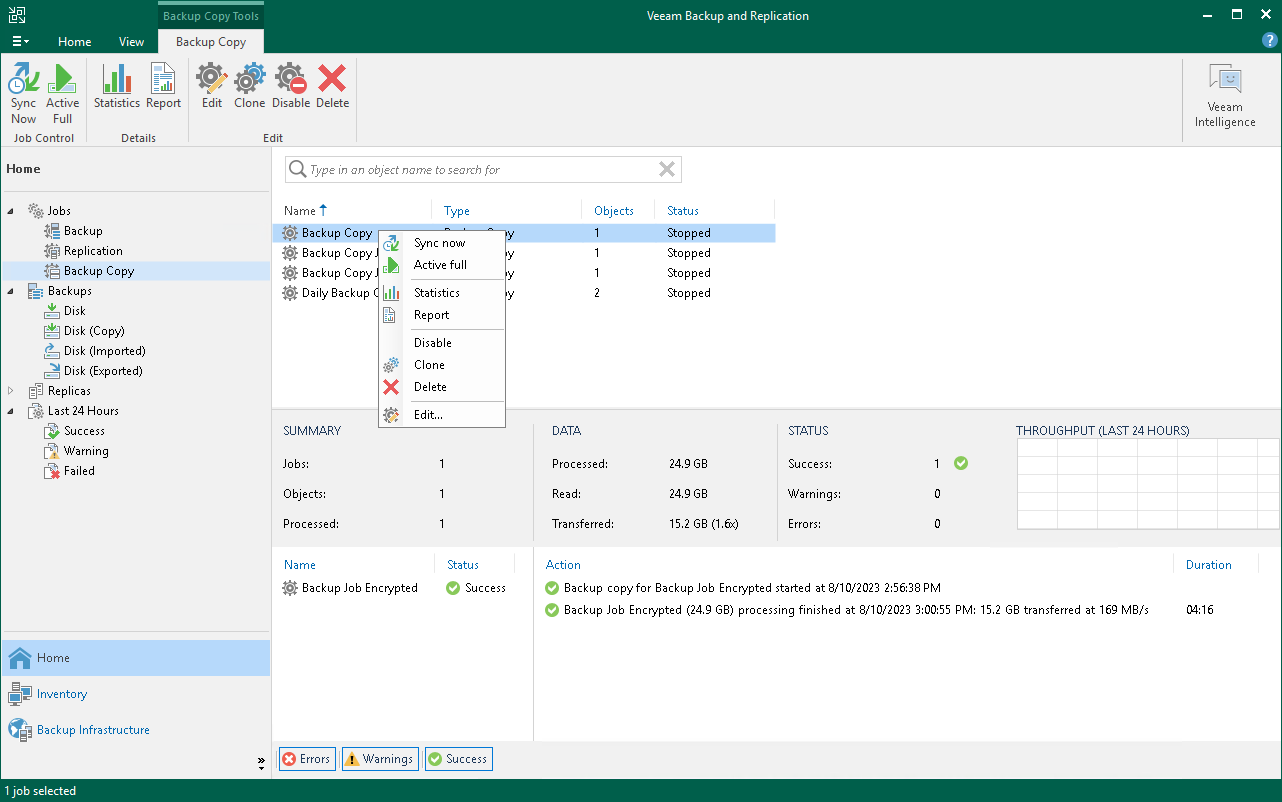The width and height of the screenshot is (1282, 802).
Task: Collapse the Last 24 Hours node
Action: coord(12,411)
